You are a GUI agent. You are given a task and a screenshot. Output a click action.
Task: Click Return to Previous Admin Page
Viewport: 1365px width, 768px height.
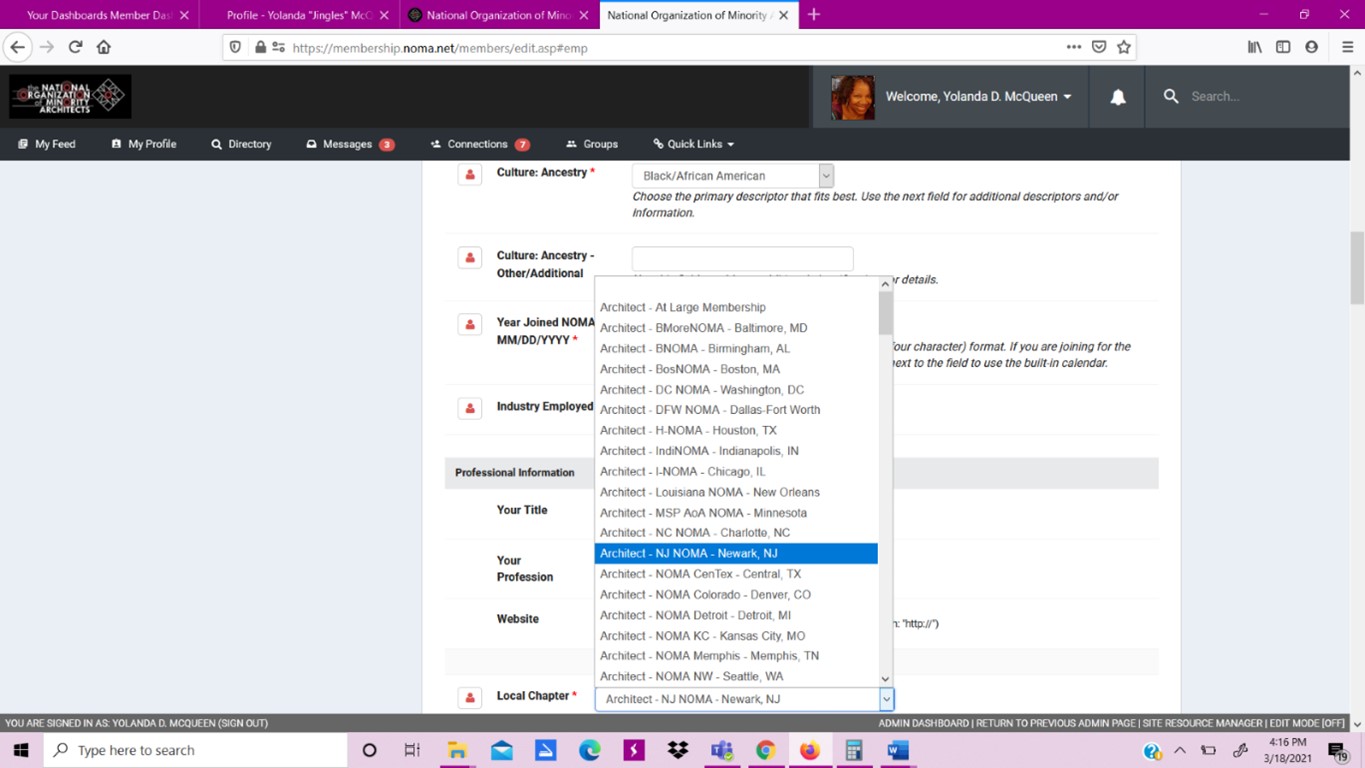[x=1056, y=723]
